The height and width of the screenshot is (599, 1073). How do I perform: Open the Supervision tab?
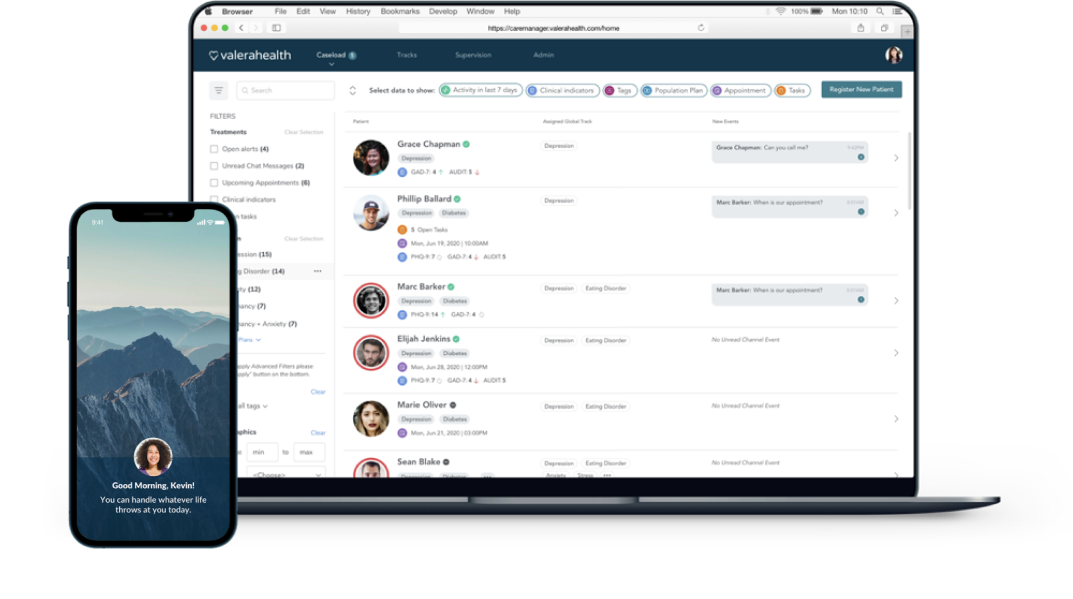473,55
